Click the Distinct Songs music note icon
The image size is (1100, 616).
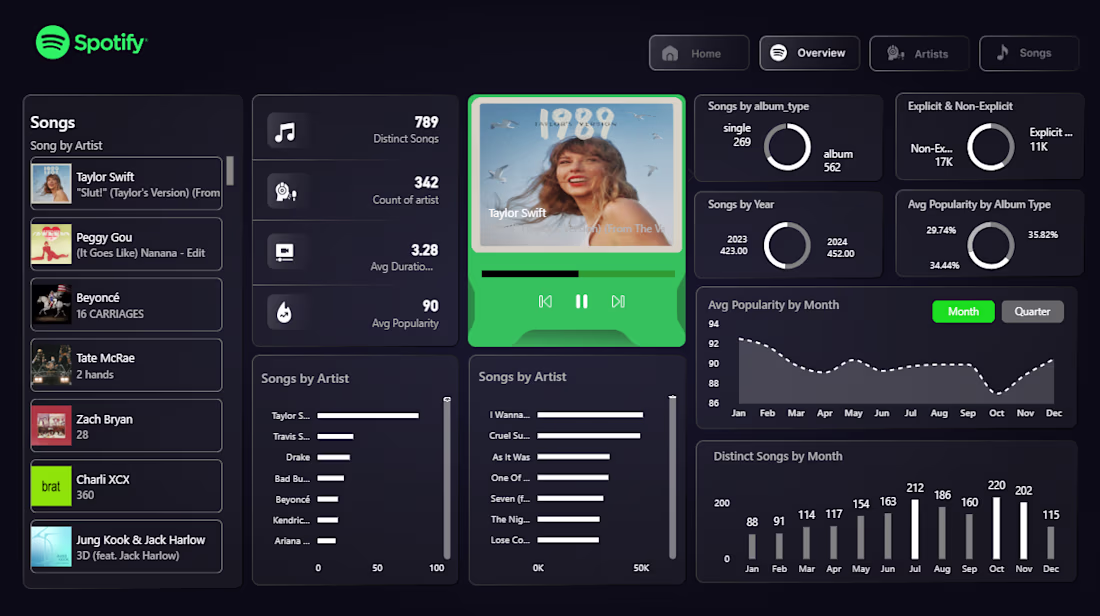pyautogui.click(x=285, y=131)
